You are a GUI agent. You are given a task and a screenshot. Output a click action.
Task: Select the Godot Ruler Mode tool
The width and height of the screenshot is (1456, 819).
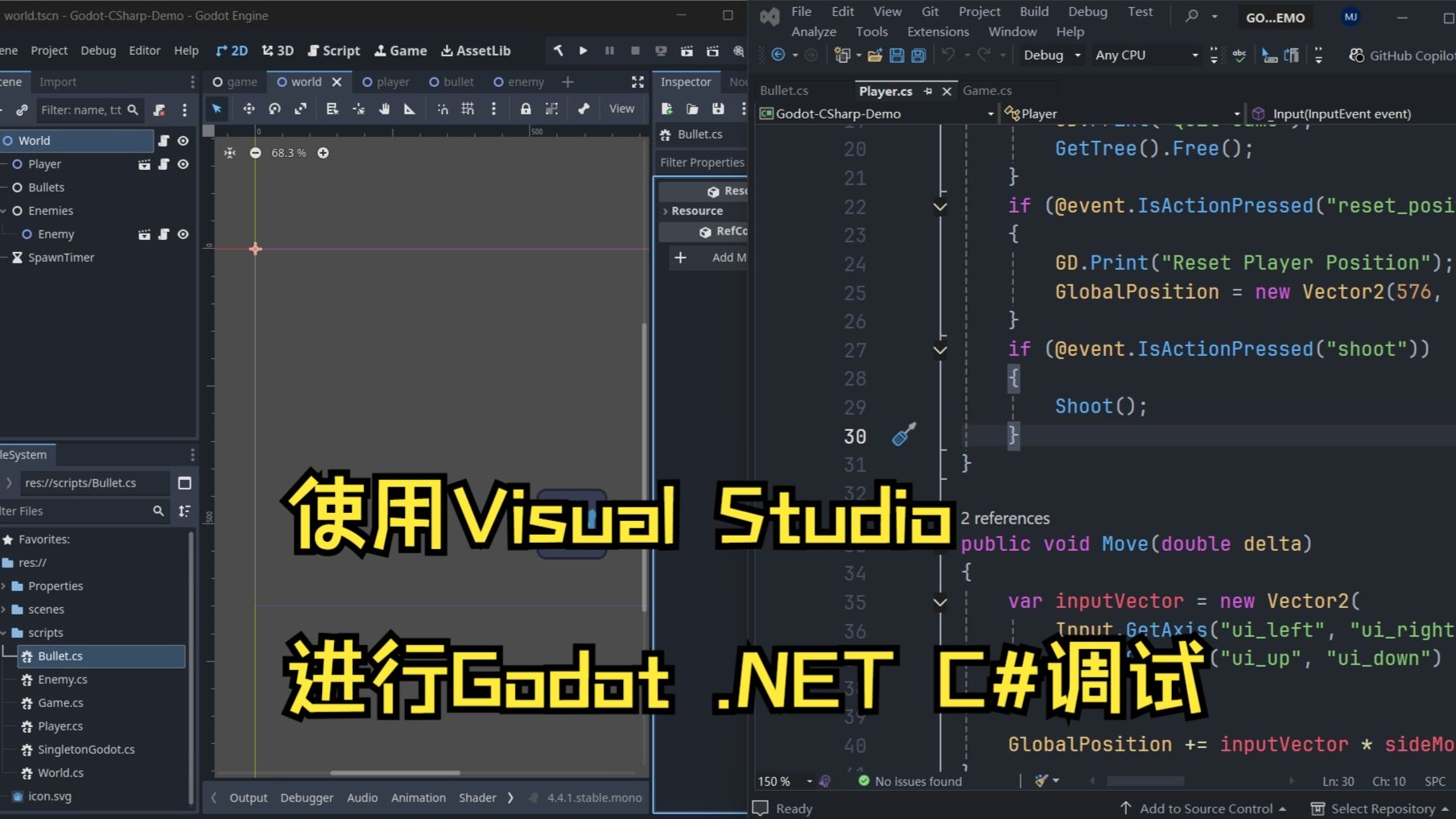410,109
